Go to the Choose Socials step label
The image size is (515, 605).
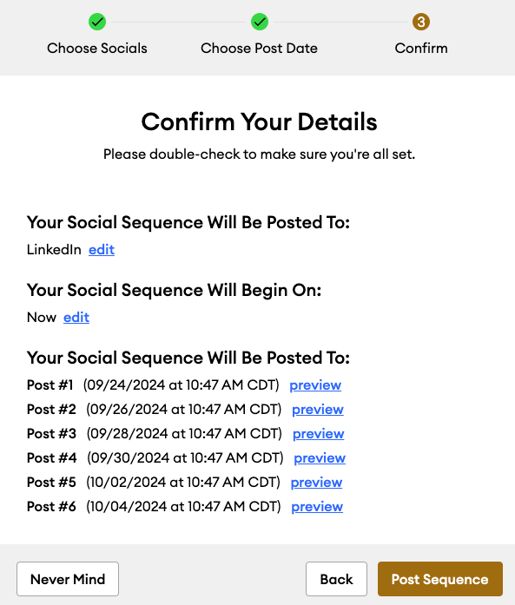click(x=97, y=48)
